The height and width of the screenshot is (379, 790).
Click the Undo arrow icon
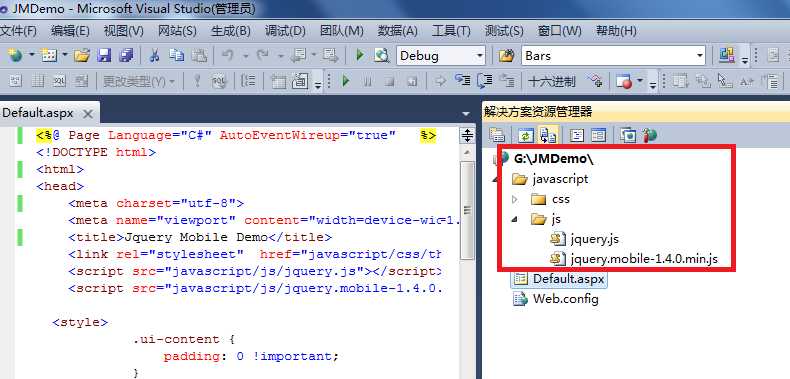point(228,55)
